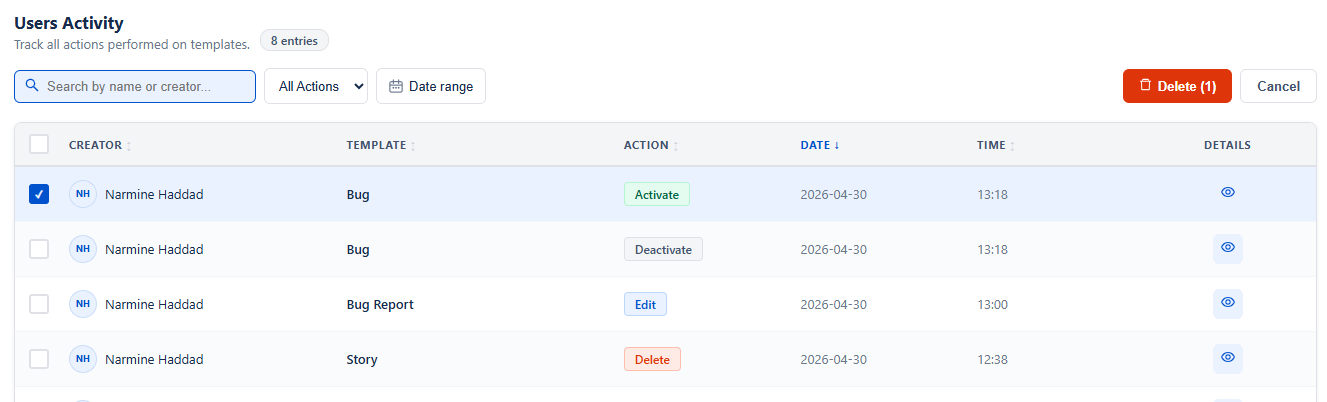Focus the search by name or creator field
The image size is (1327, 402).
click(135, 86)
